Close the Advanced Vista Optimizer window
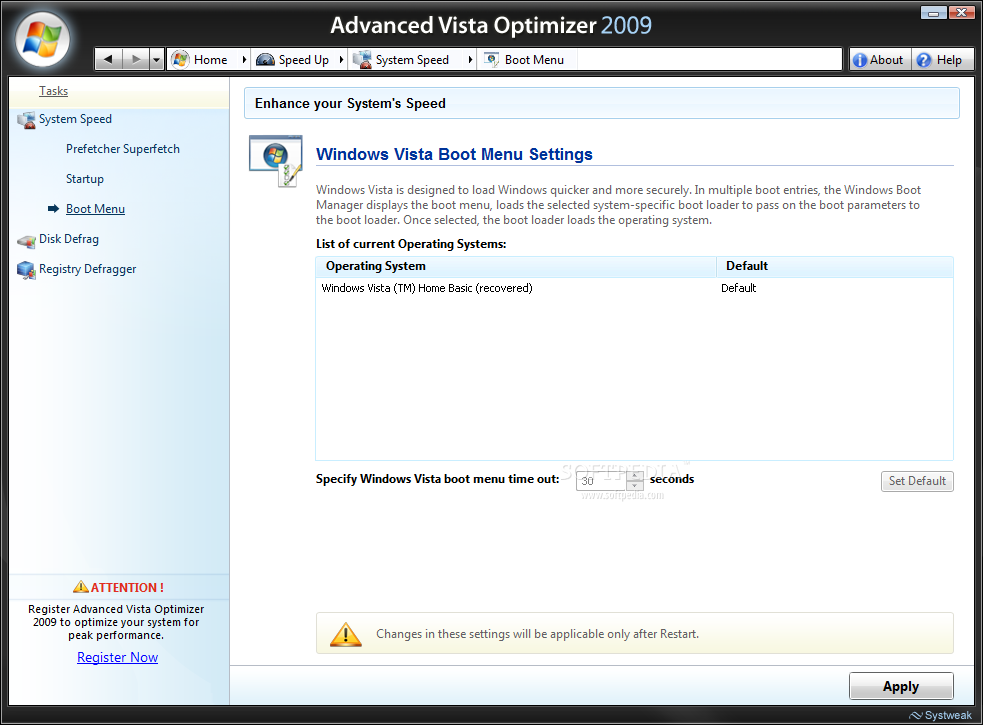983x725 pixels. (961, 13)
